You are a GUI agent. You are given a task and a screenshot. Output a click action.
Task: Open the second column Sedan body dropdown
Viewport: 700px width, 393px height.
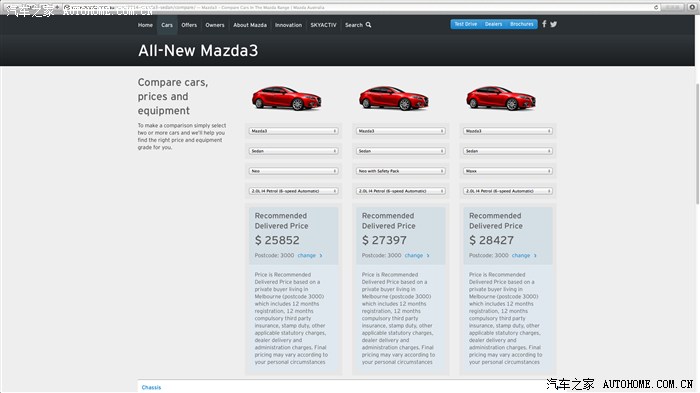point(401,151)
